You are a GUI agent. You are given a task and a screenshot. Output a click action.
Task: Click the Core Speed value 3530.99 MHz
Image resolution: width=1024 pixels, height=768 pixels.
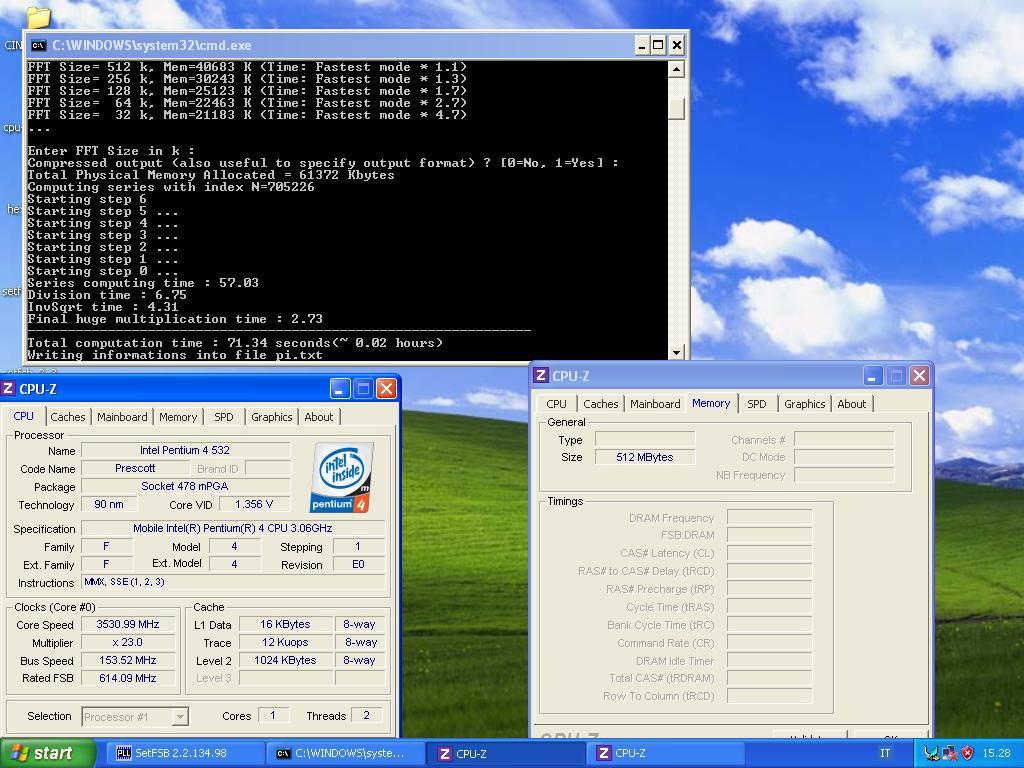127,624
